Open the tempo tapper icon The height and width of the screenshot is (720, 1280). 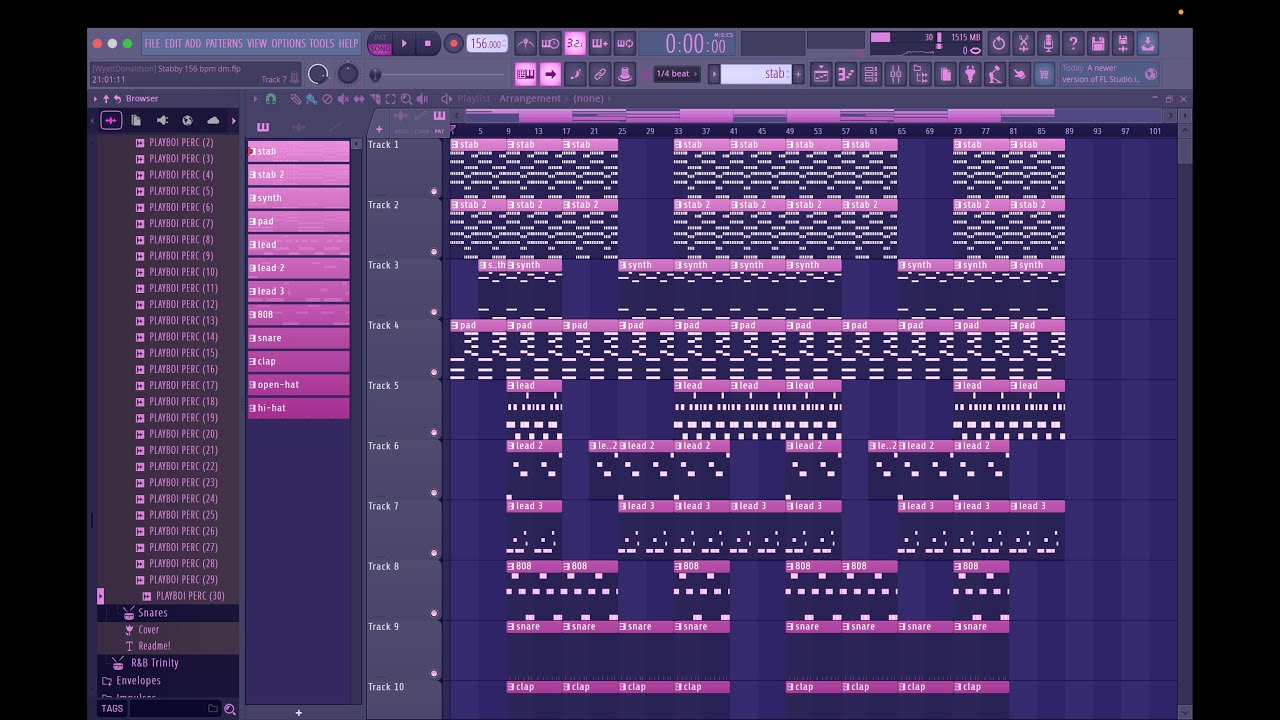995,74
